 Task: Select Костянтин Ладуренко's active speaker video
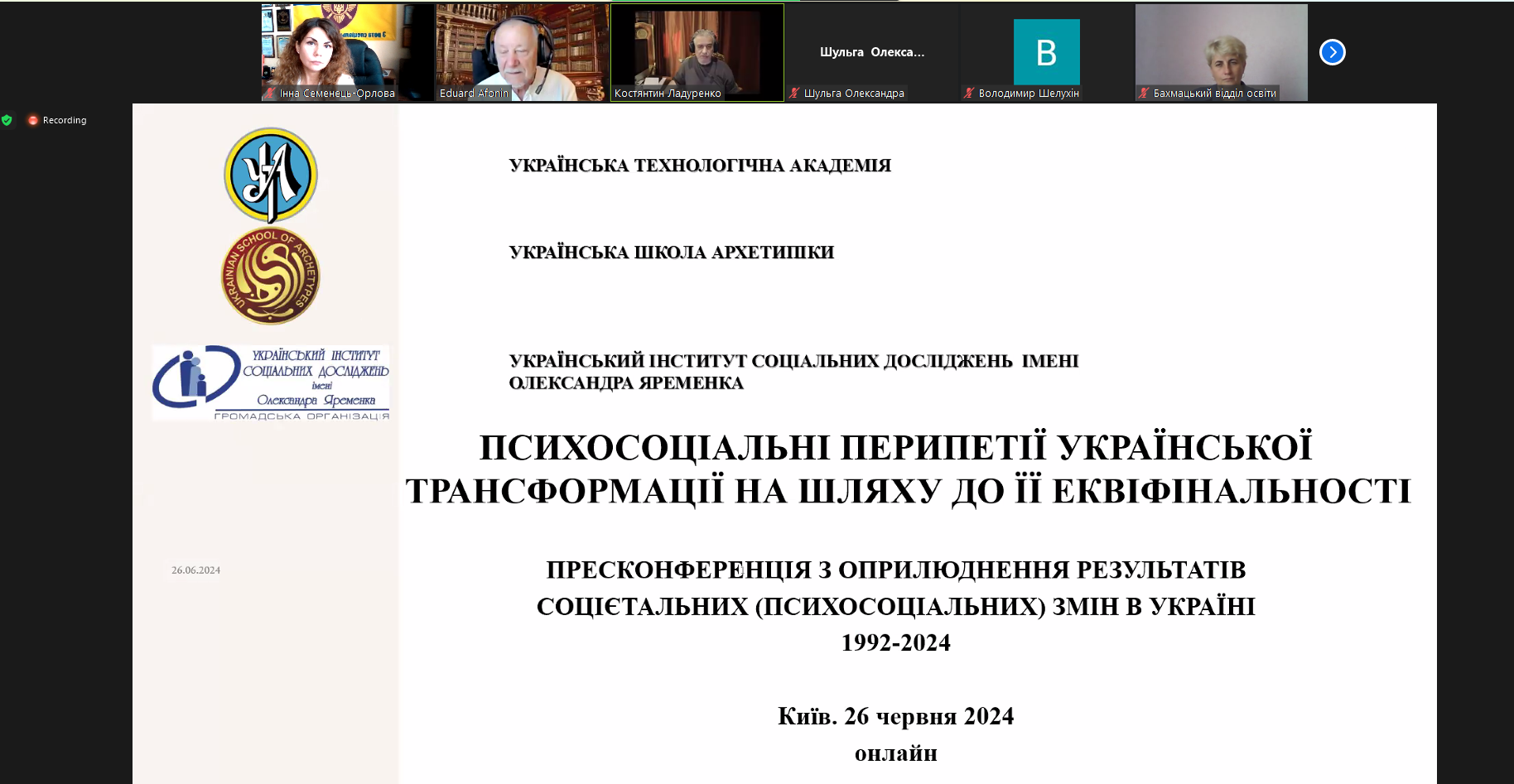697,52
